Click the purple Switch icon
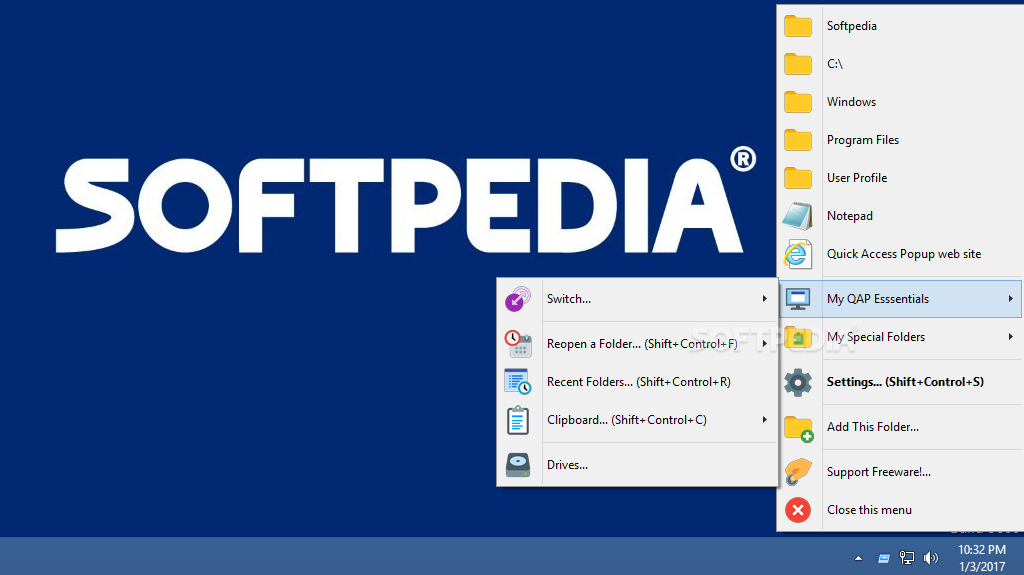 [518, 299]
